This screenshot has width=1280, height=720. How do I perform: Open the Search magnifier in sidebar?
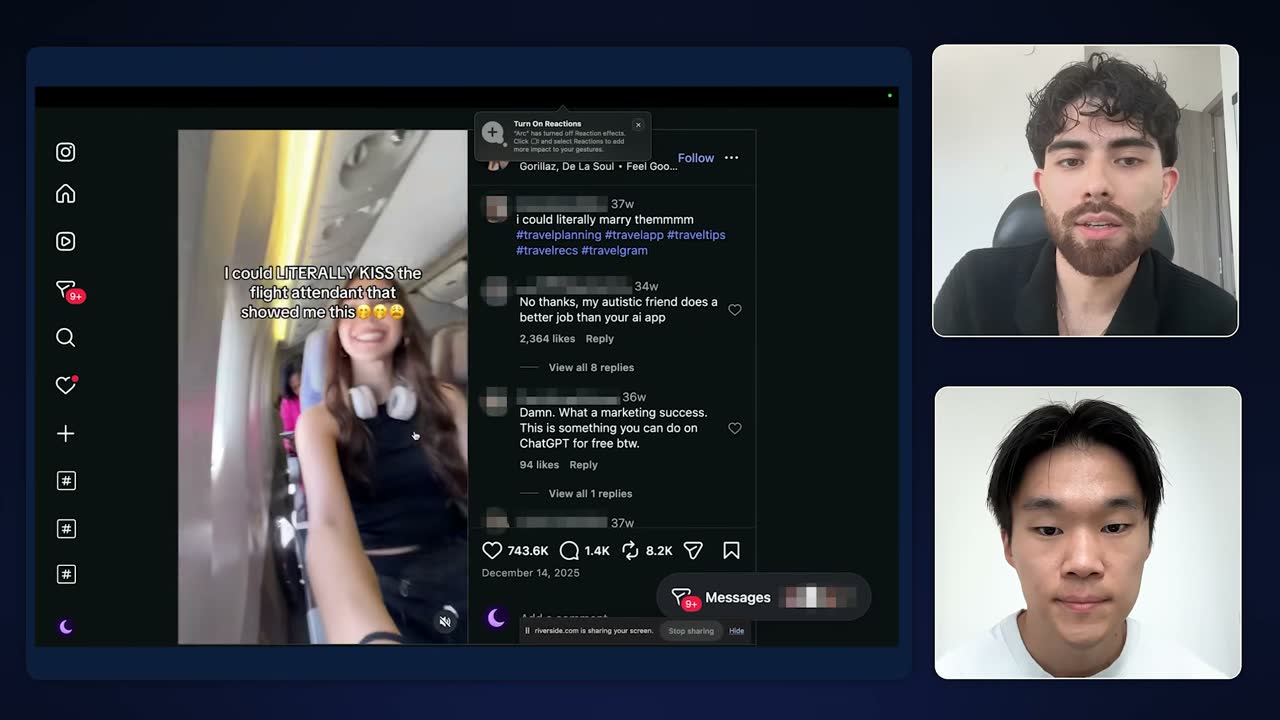65,337
